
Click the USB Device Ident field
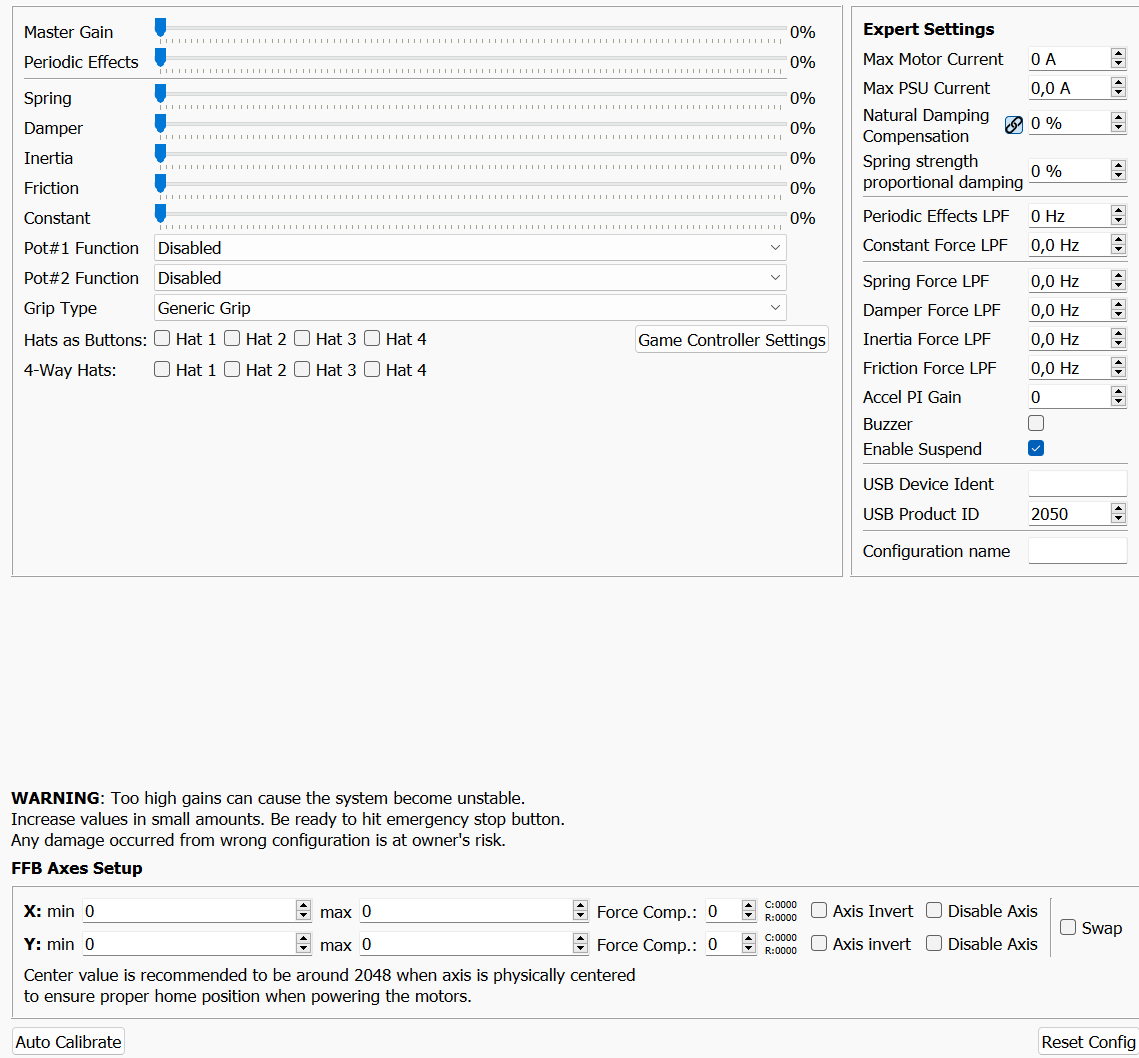click(1077, 483)
